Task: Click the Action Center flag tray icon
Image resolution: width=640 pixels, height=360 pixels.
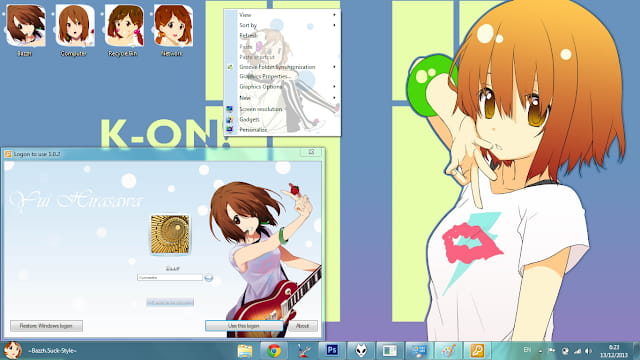Action: [552, 351]
